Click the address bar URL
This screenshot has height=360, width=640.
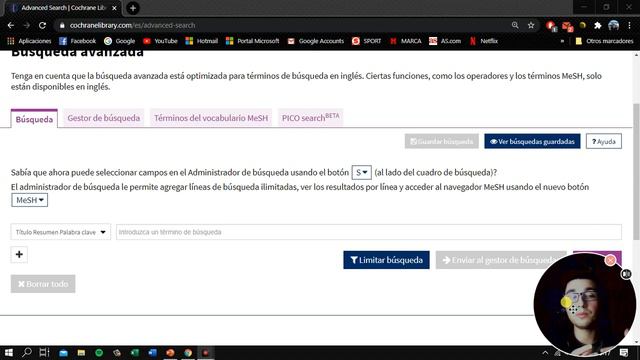[132, 25]
